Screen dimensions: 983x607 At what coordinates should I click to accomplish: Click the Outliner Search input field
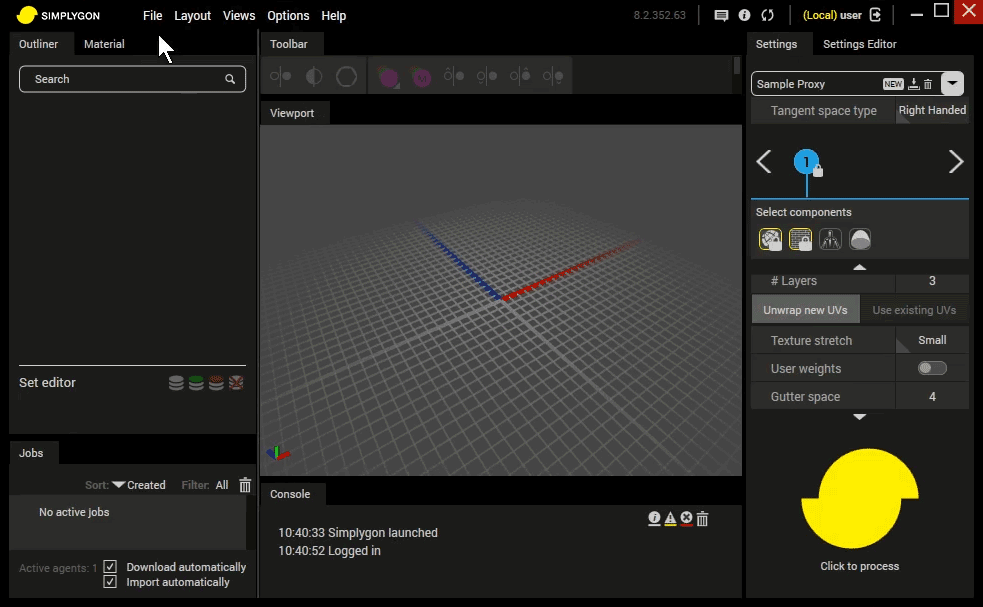point(132,79)
